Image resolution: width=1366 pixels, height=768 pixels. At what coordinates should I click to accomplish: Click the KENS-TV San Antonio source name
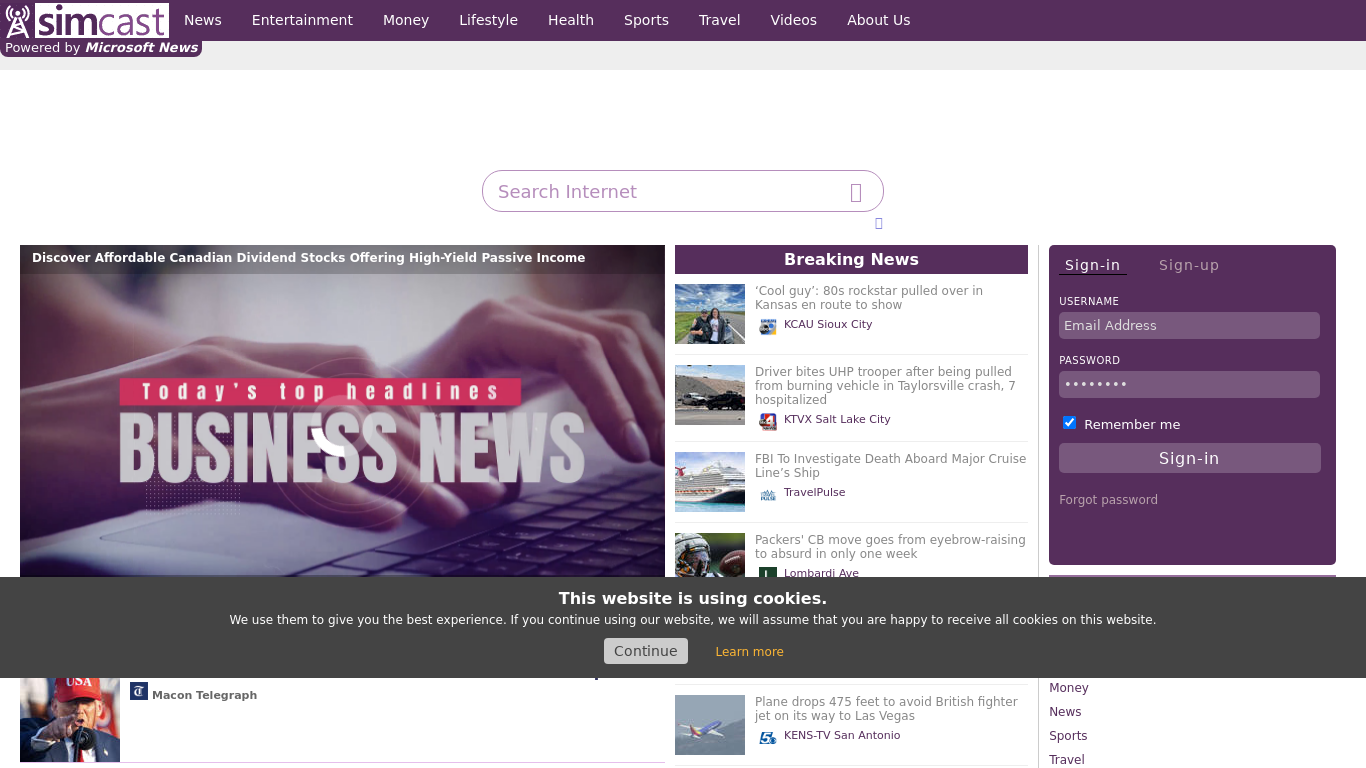tap(842, 735)
